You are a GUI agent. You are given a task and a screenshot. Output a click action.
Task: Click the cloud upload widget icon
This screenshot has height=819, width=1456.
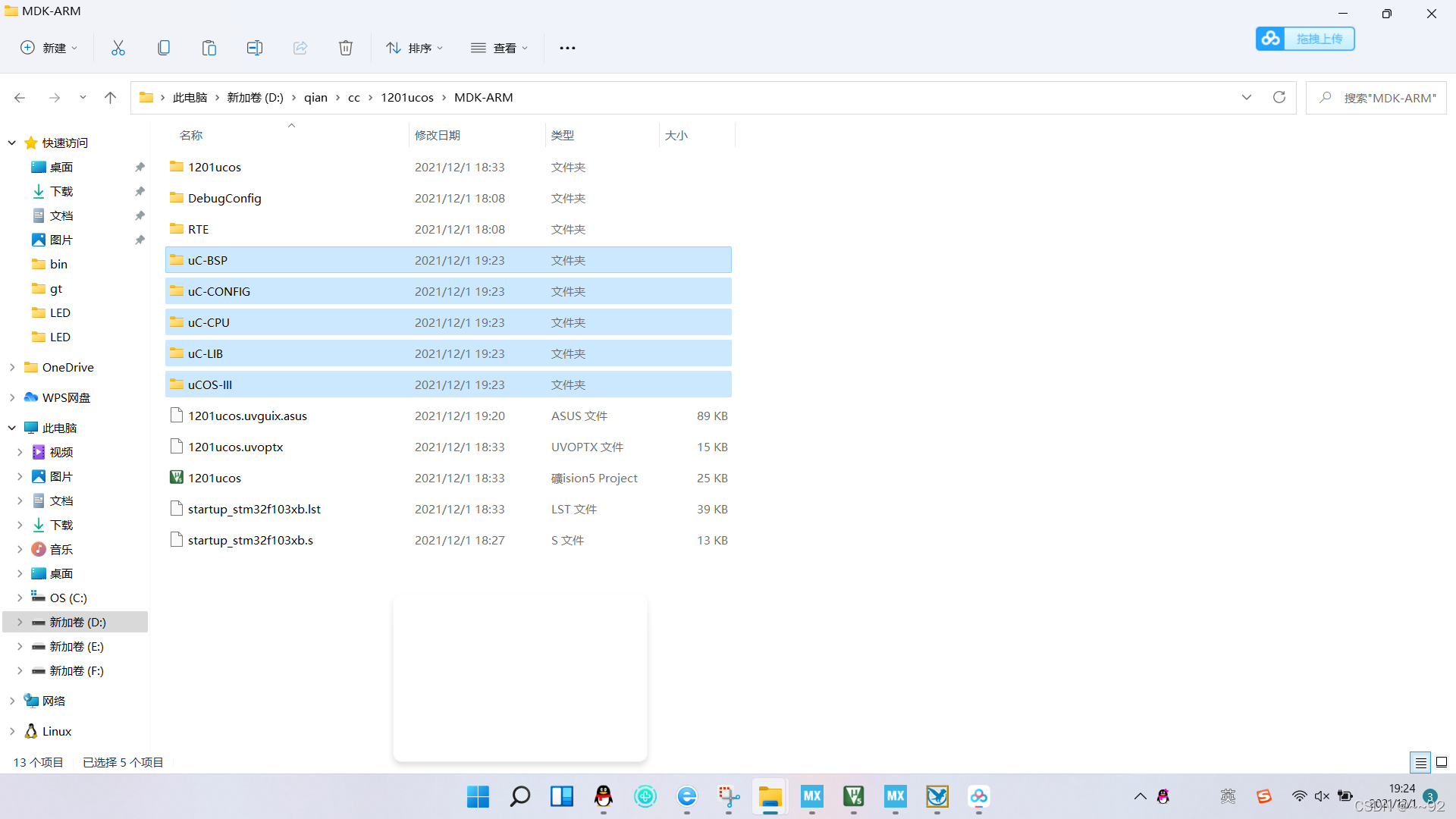click(x=1271, y=39)
